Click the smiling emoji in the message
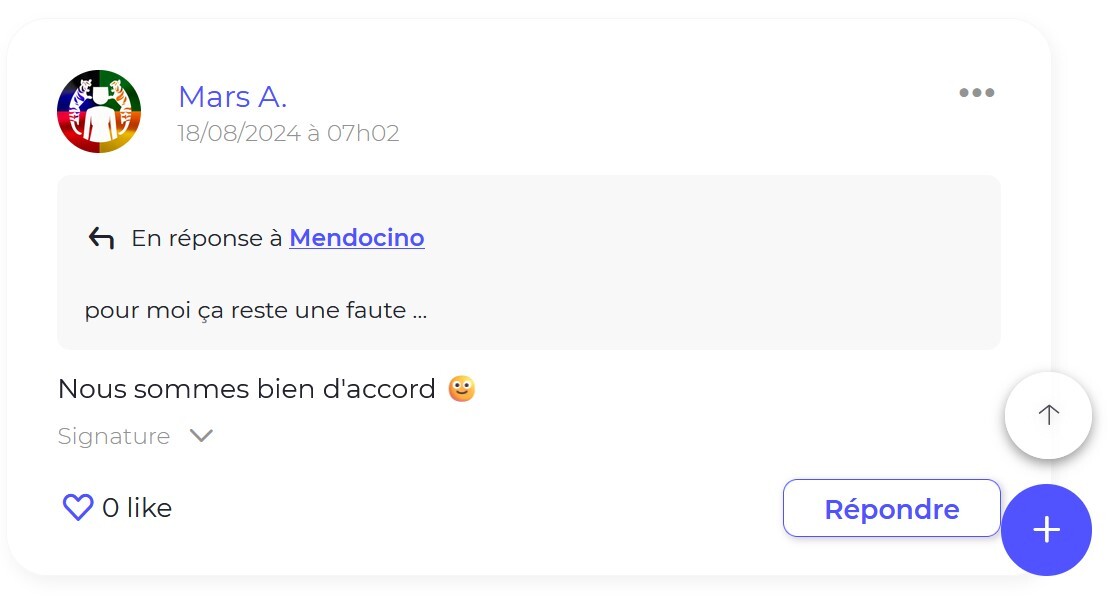This screenshot has width=1118, height=601. [461, 389]
